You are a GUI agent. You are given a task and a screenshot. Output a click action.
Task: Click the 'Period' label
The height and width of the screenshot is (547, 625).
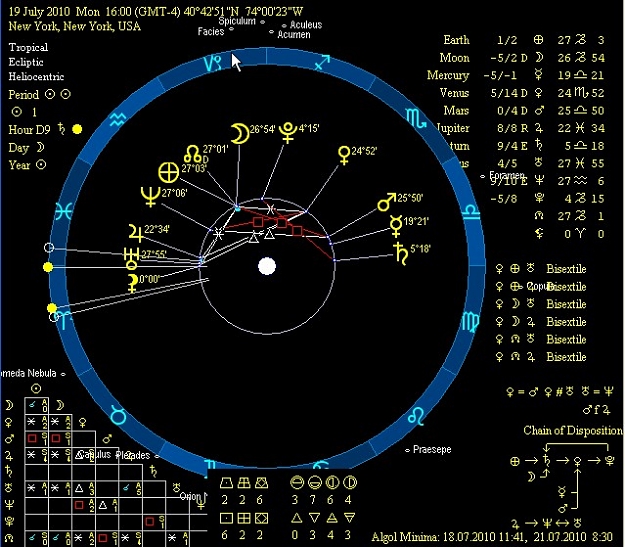pos(24,95)
